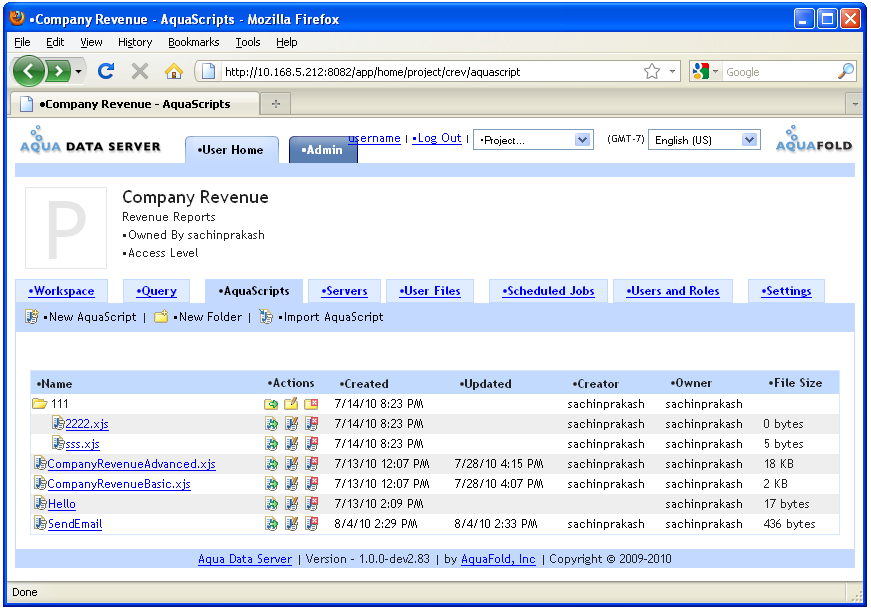Viewport: 871px width, 610px height.
Task: Open the Project dropdown
Action: pos(533,140)
